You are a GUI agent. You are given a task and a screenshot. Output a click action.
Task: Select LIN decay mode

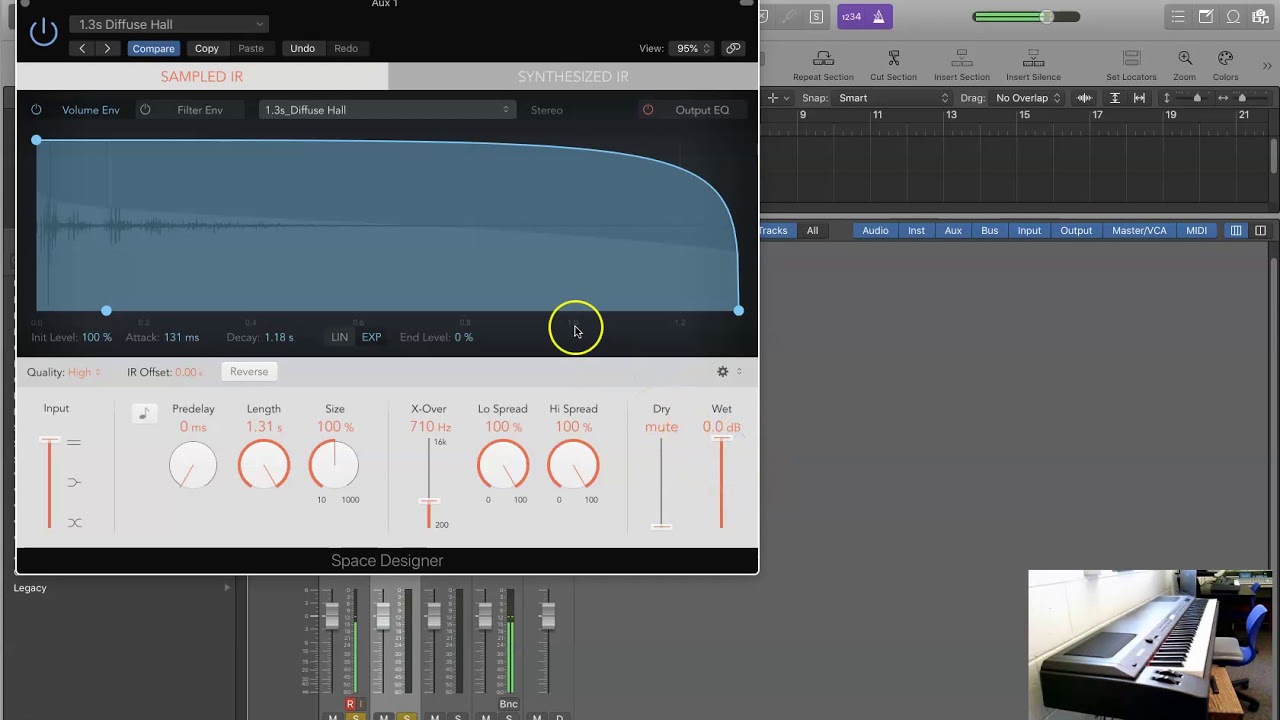[x=340, y=337]
